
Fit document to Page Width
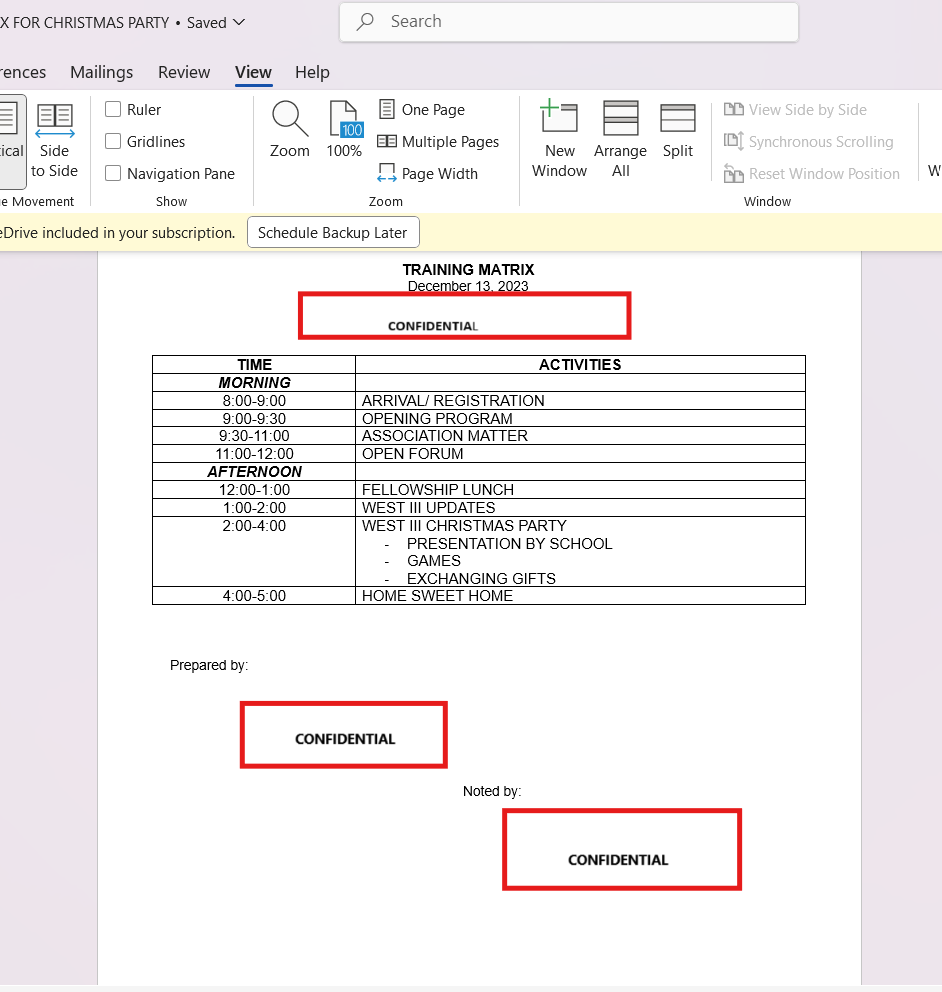[x=428, y=173]
